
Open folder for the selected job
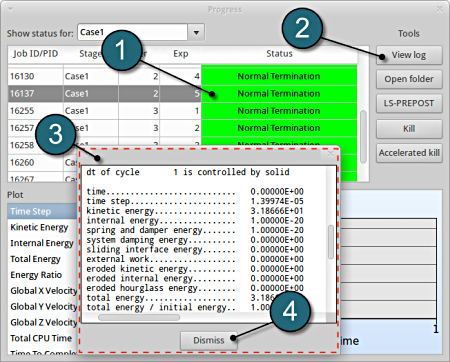point(409,79)
